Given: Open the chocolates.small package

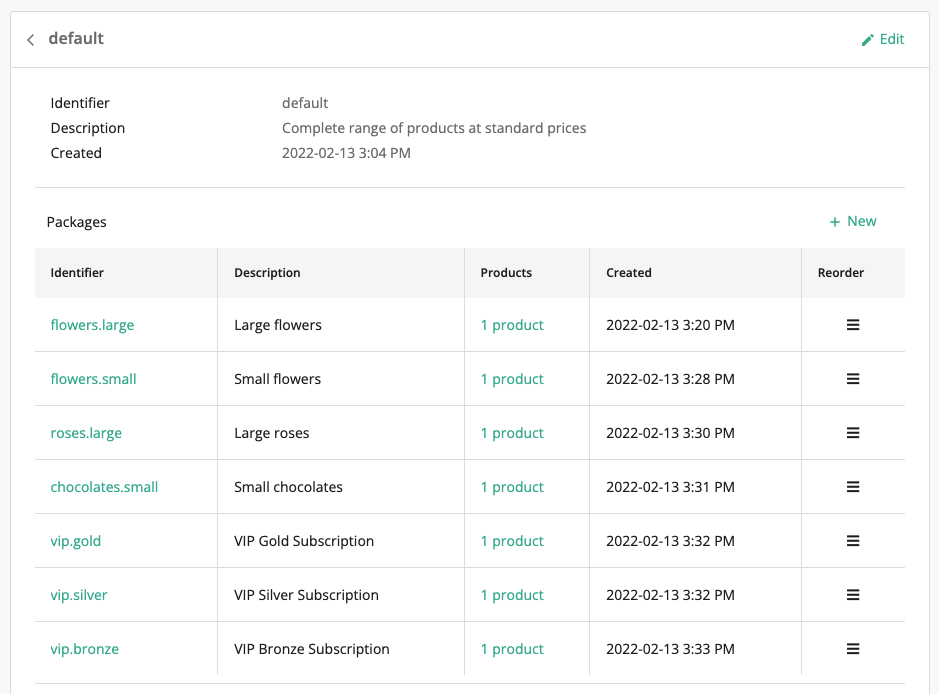Looking at the screenshot, I should [104, 487].
